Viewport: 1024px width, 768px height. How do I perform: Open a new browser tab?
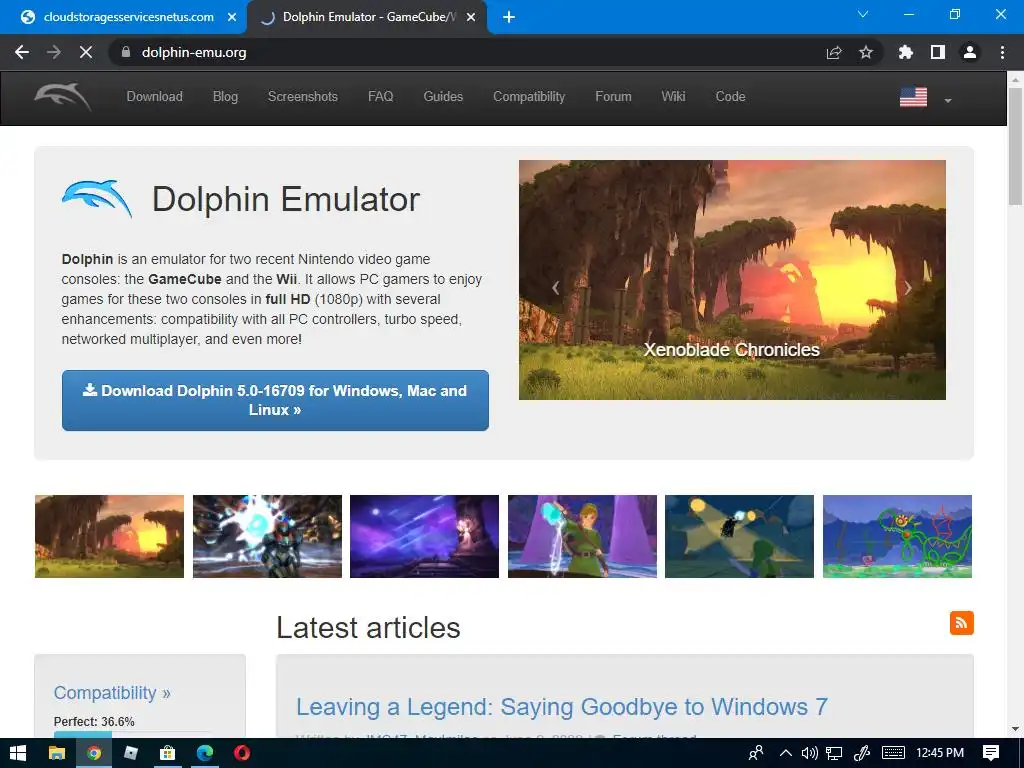(509, 17)
